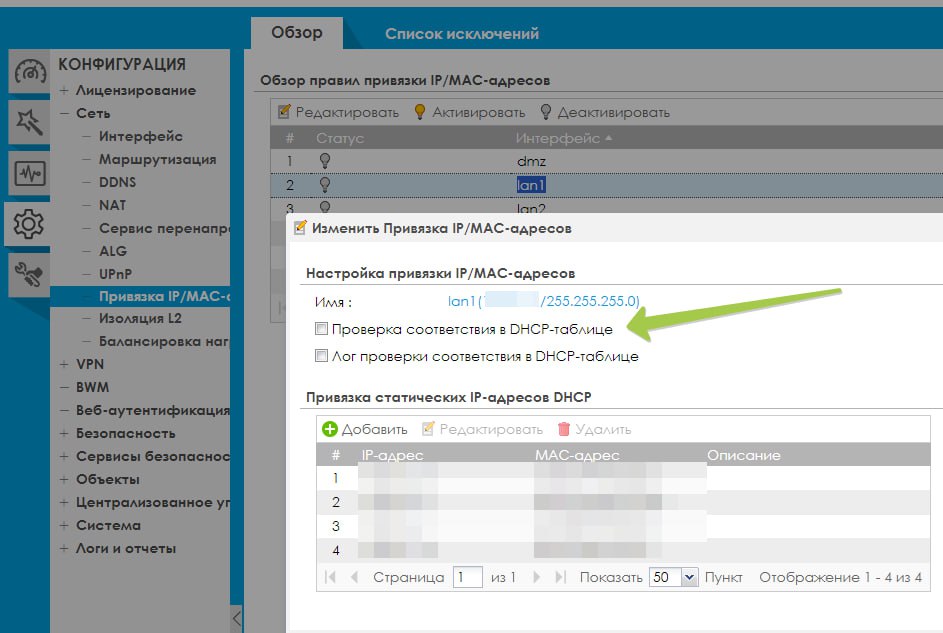Switch to the Обзор tab
The image size is (943, 633).
(296, 32)
